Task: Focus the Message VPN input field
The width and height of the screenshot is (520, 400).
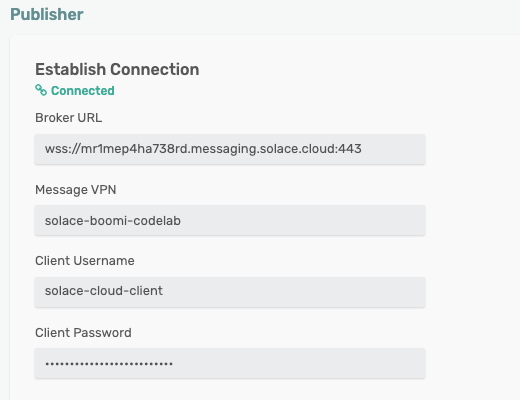Action: point(230,220)
